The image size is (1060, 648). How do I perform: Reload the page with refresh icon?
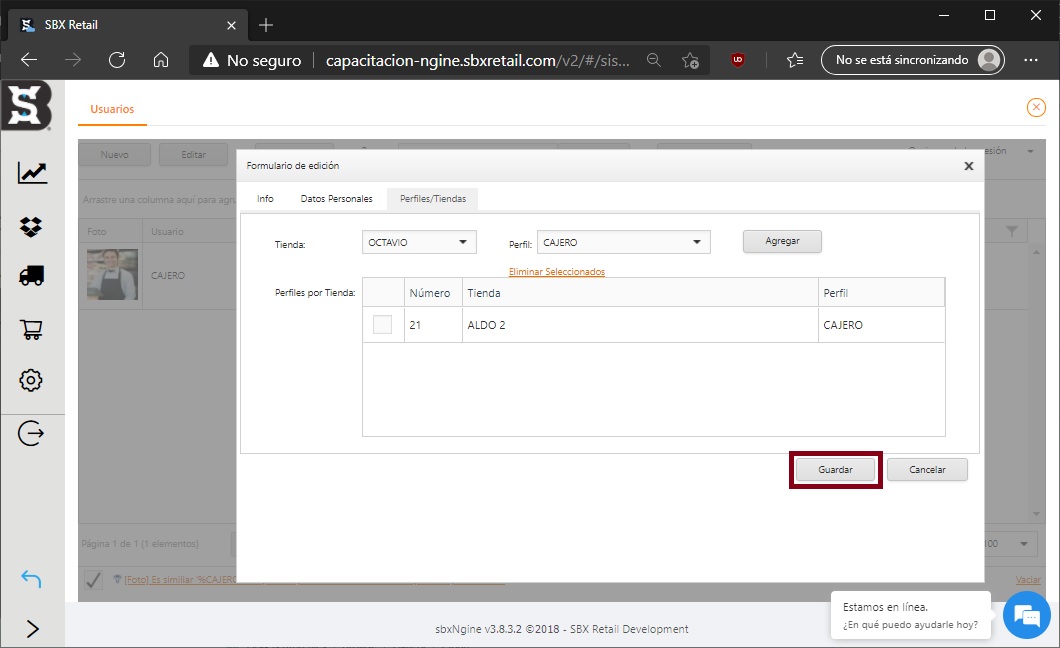tap(117, 60)
